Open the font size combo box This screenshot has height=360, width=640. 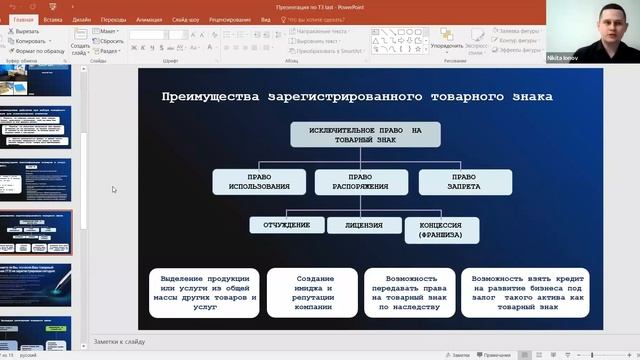point(178,35)
